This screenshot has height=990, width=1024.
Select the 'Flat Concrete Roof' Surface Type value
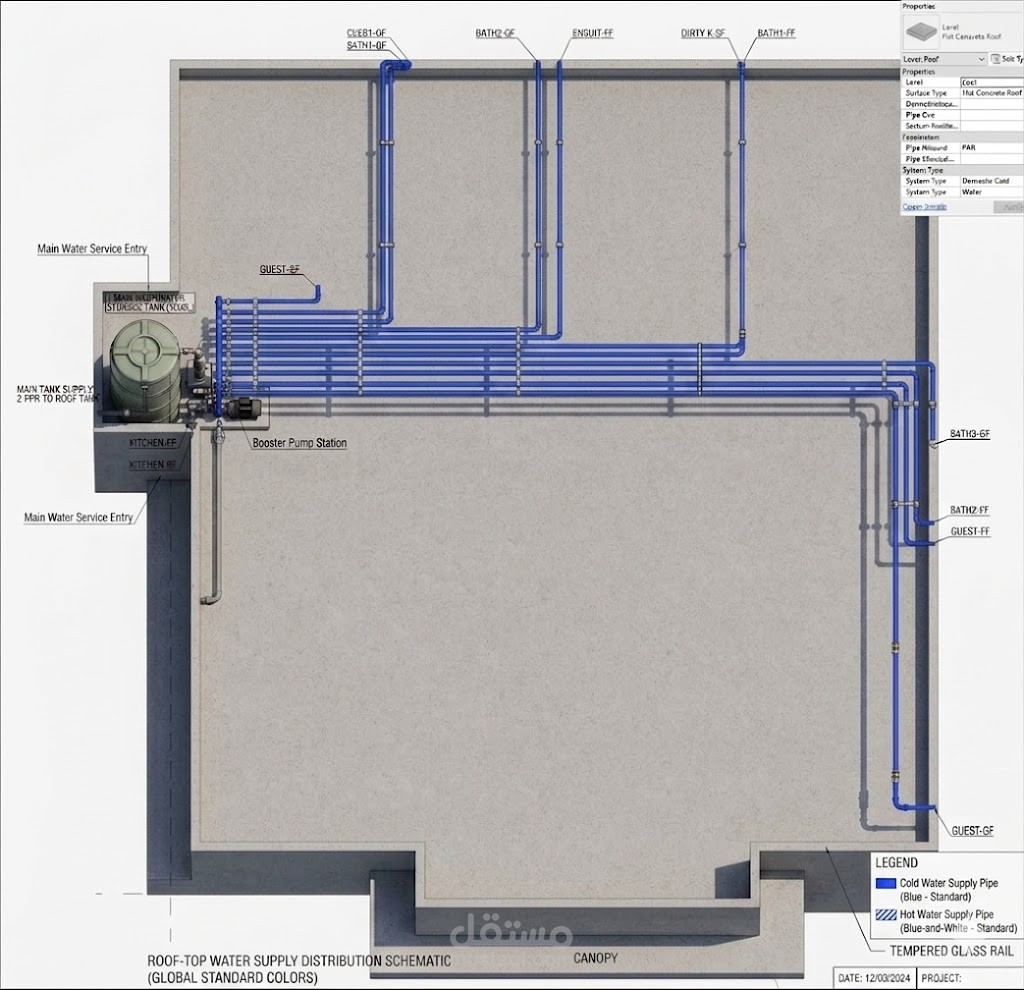tap(991, 93)
